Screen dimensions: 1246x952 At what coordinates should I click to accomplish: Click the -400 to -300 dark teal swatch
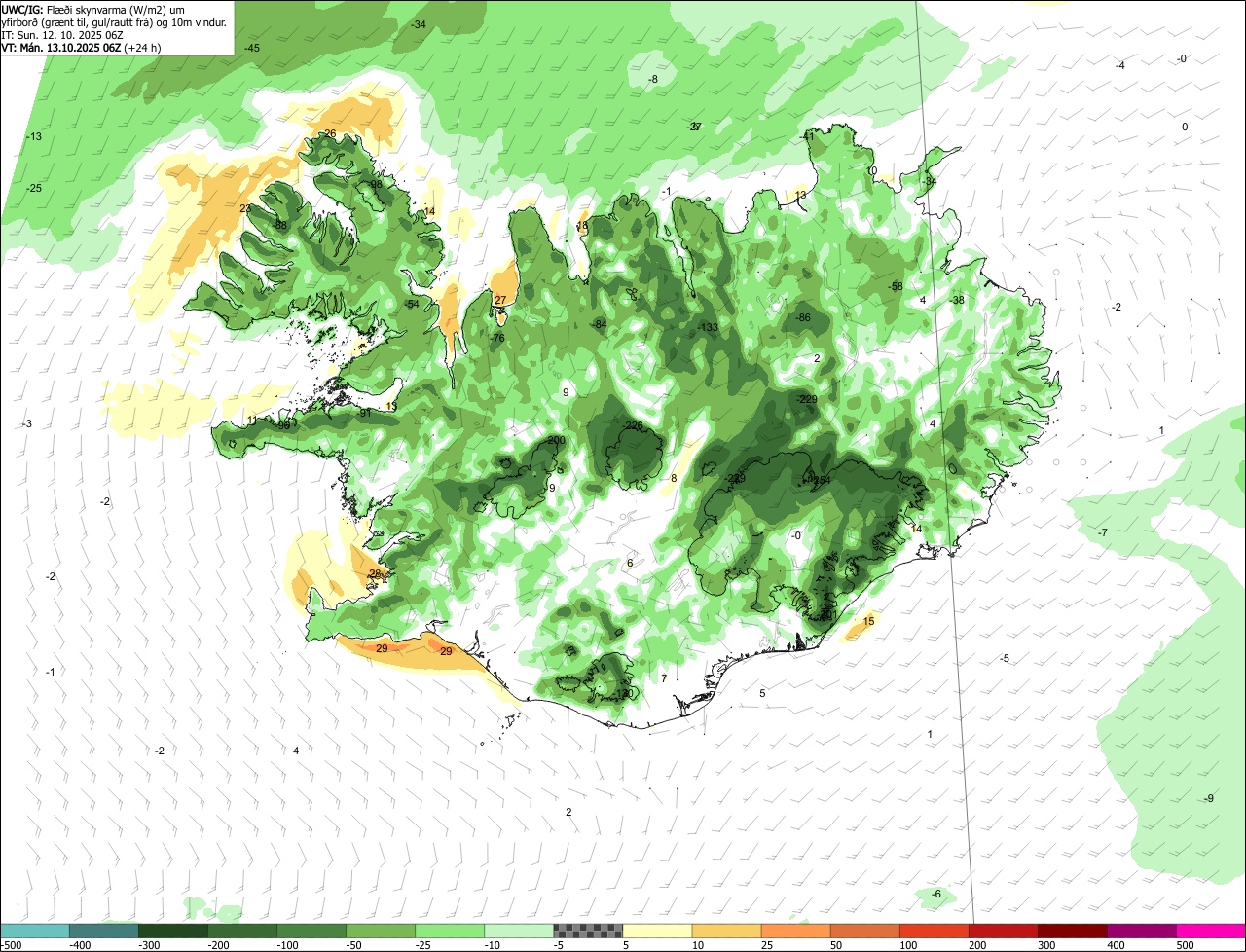(x=103, y=931)
